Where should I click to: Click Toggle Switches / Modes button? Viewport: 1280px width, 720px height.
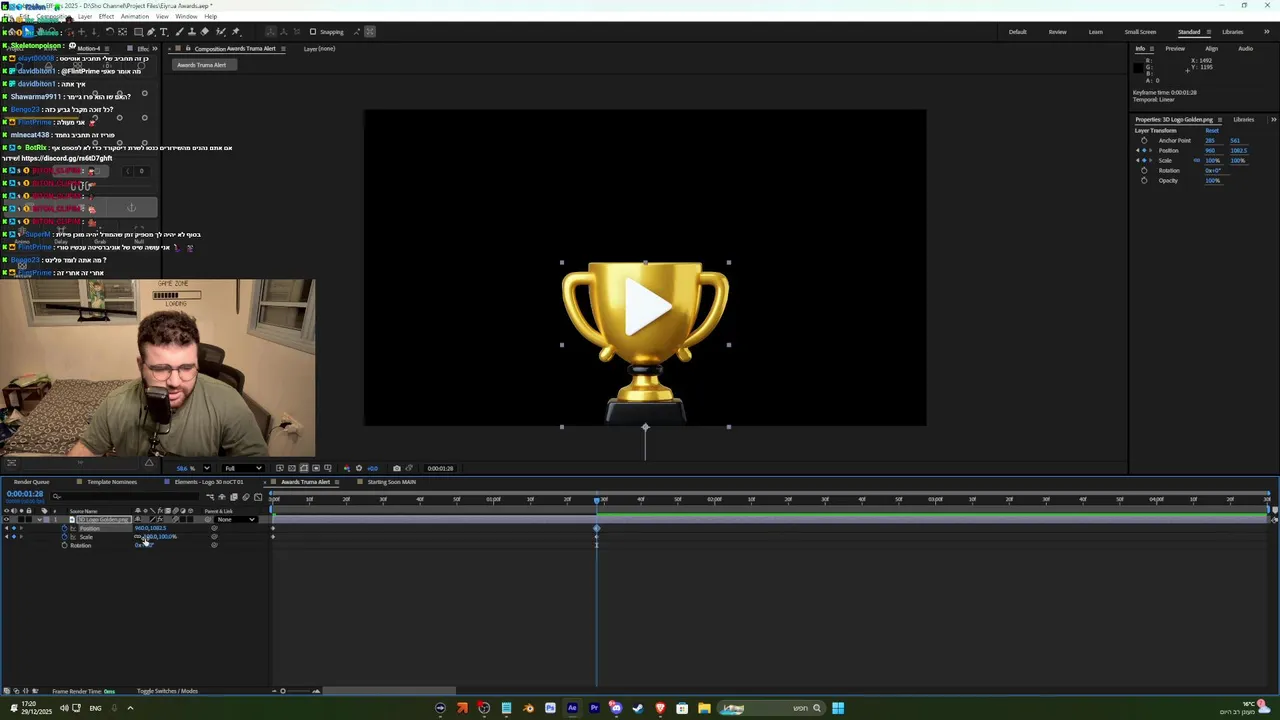[167, 691]
